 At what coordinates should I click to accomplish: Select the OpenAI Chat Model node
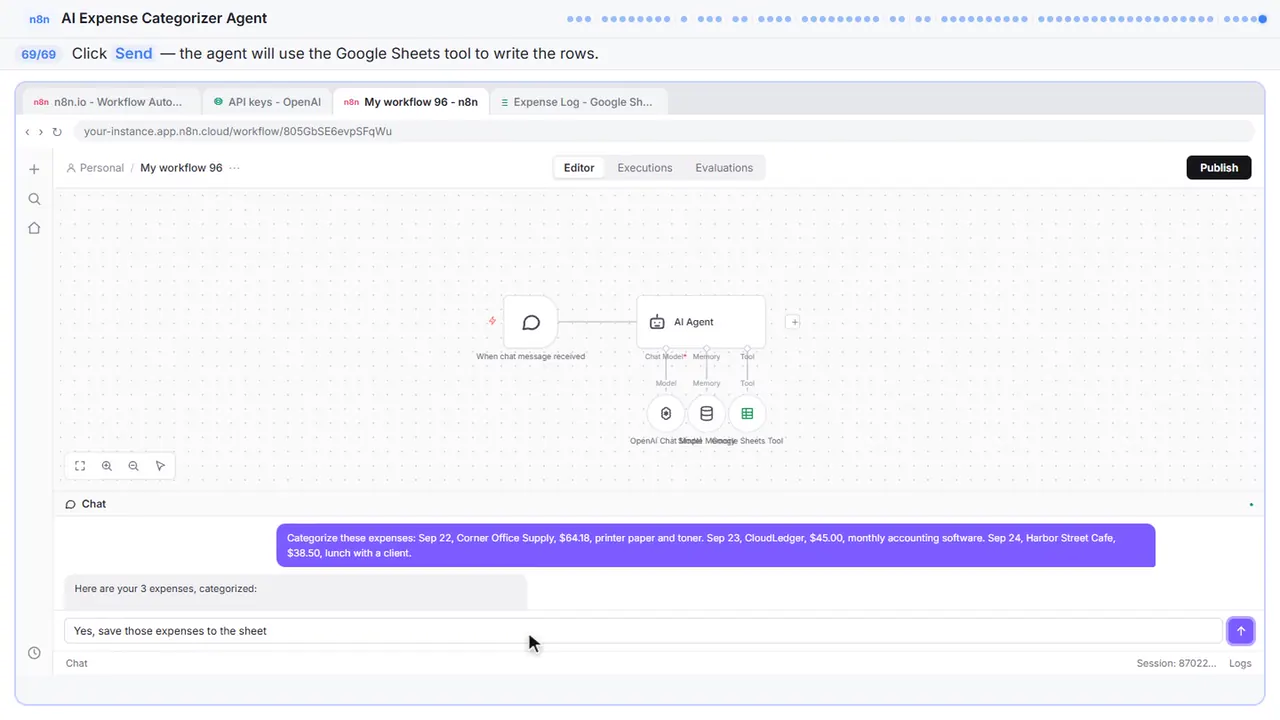point(666,414)
